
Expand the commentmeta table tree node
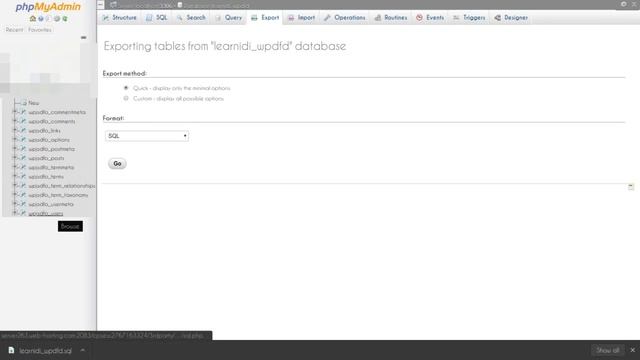pyautogui.click(x=15, y=111)
